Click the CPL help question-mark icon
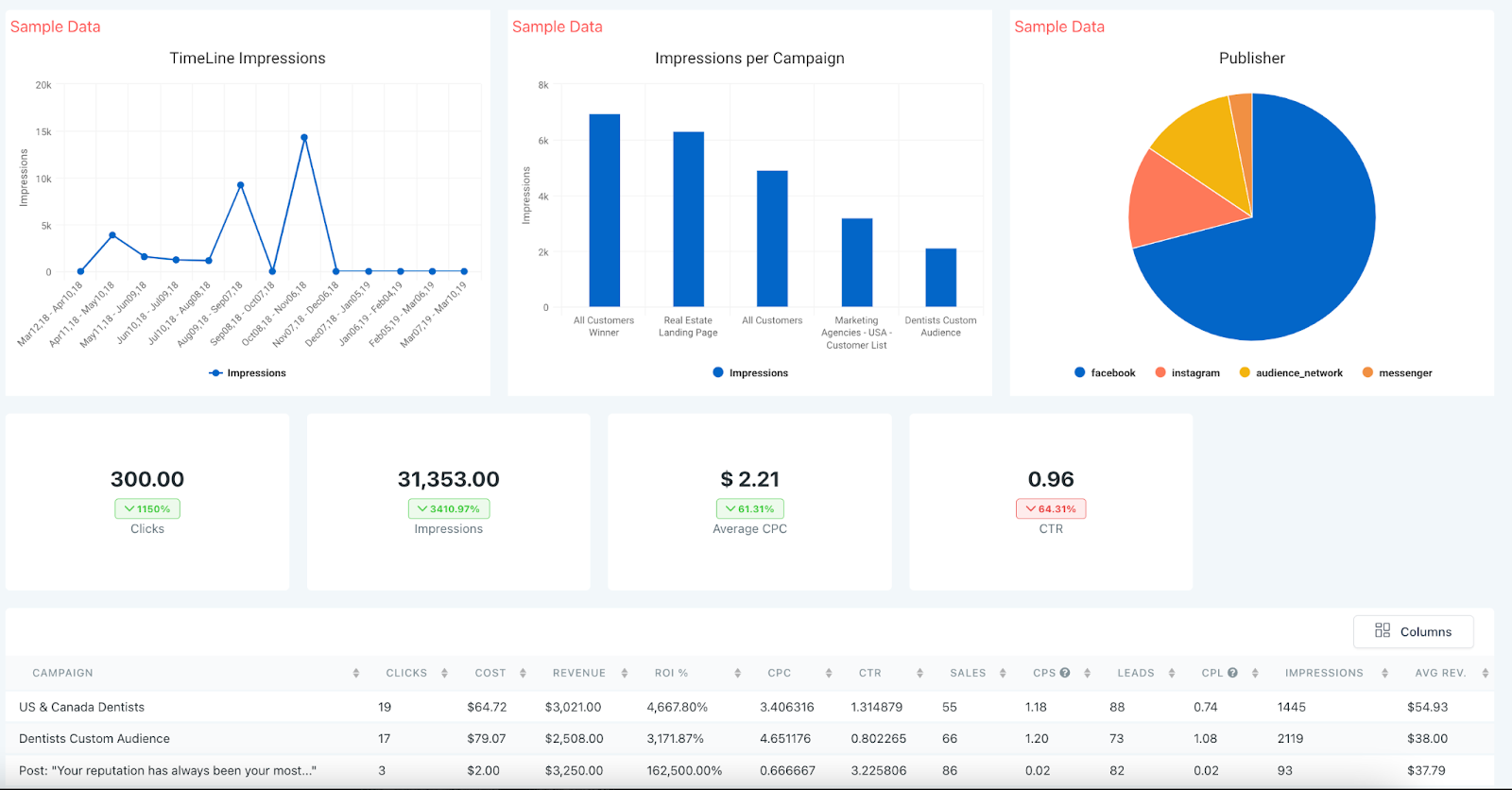This screenshot has width=1512, height=790. tap(1232, 673)
